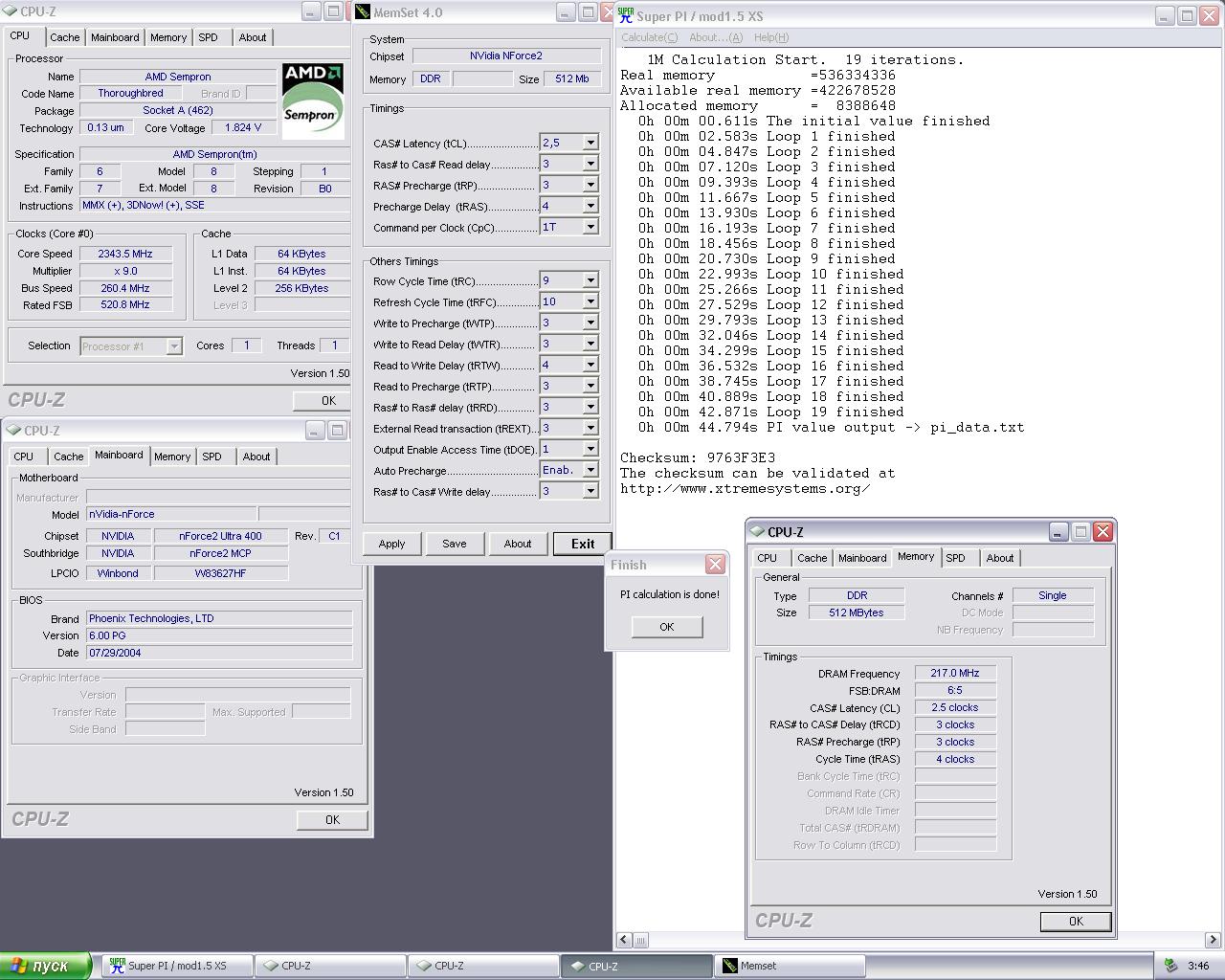
Task: Click Save in MemSet
Action: [455, 544]
